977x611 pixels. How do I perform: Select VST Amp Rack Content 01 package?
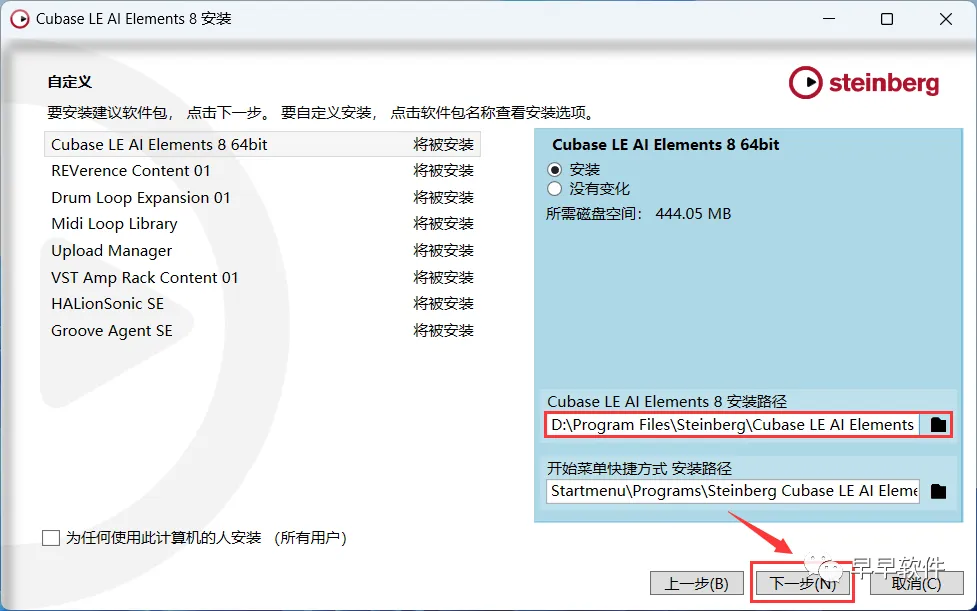click(262, 277)
